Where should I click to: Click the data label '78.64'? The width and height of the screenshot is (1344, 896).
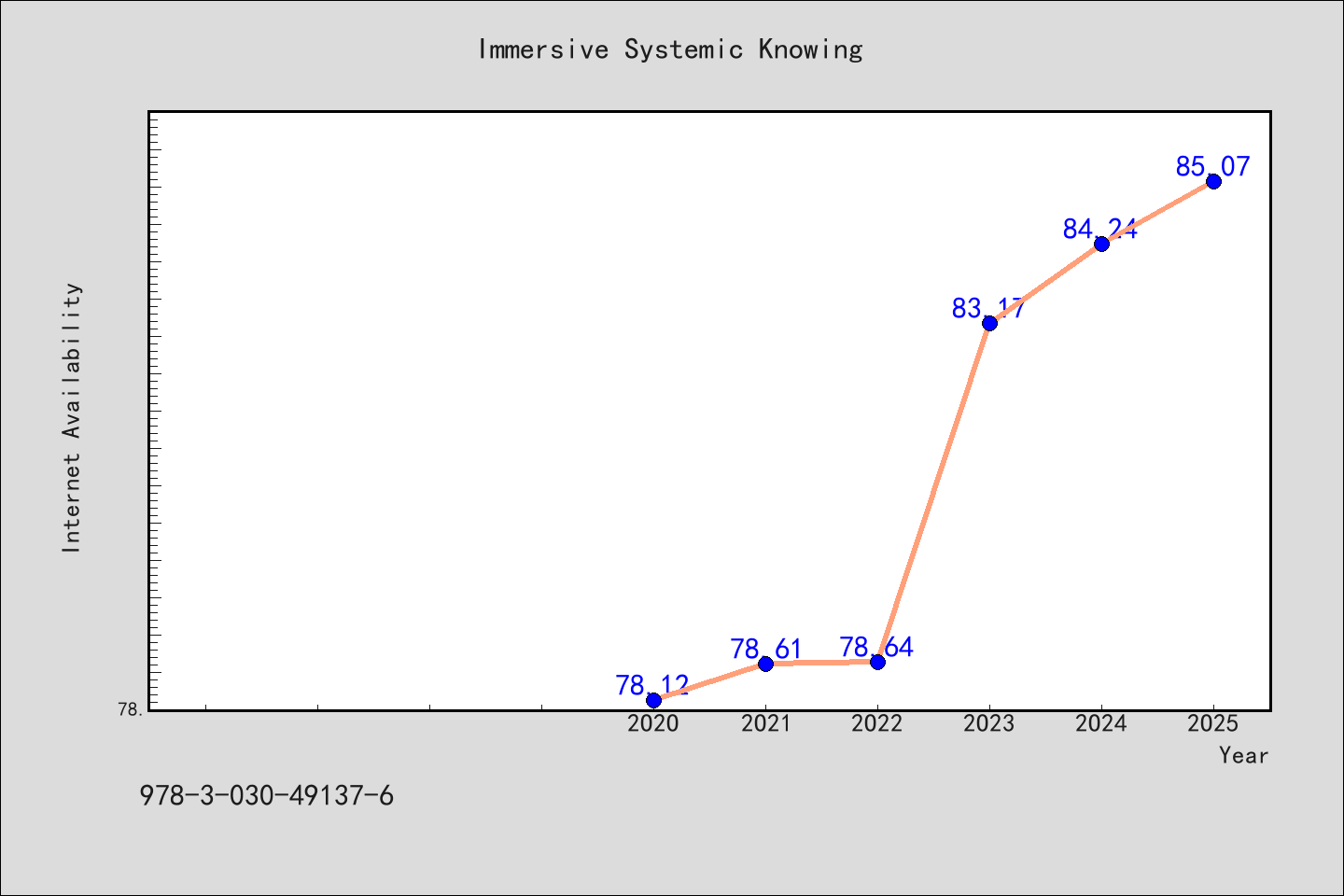tap(876, 647)
